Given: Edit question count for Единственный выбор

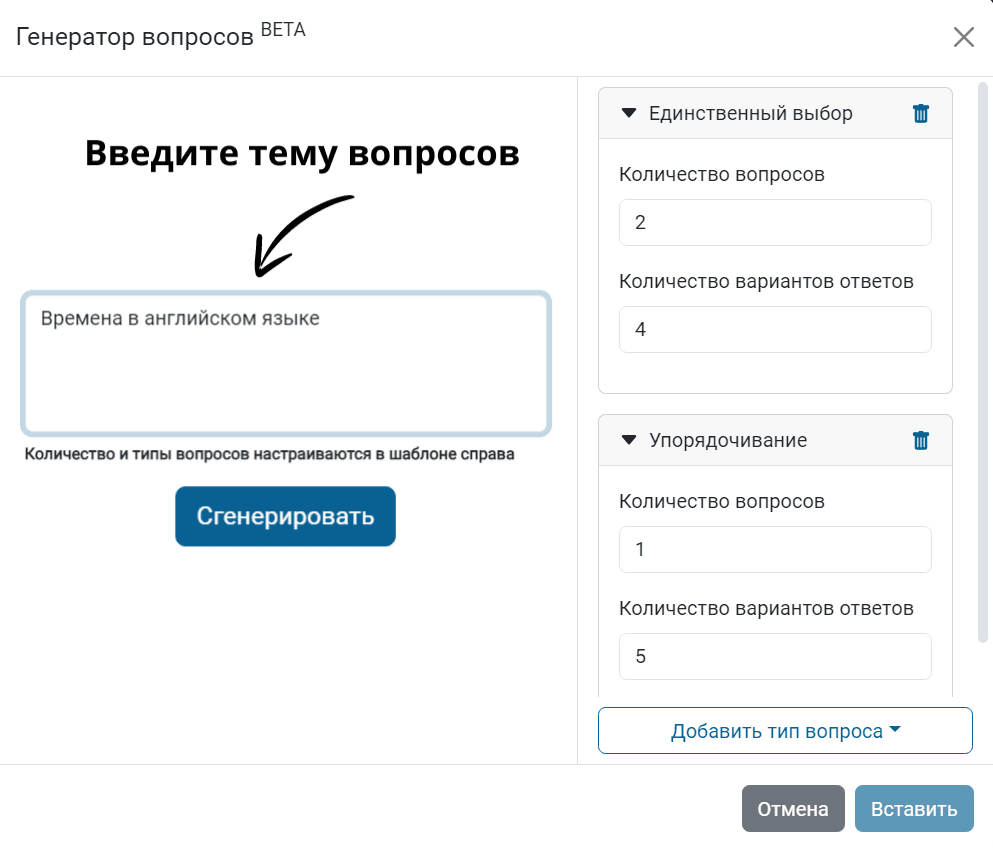Looking at the screenshot, I should pyautogui.click(x=775, y=222).
